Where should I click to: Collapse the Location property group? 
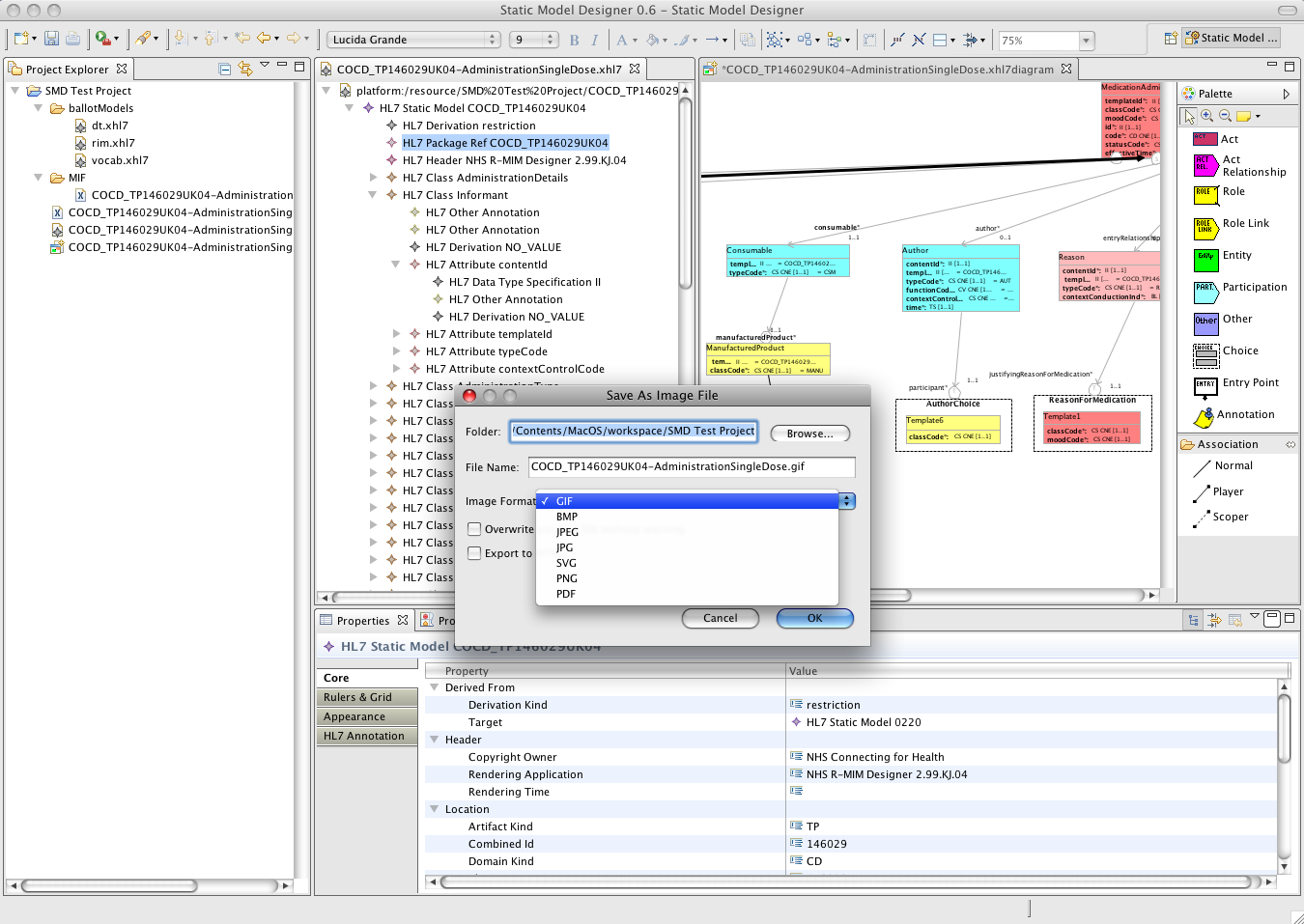435,809
